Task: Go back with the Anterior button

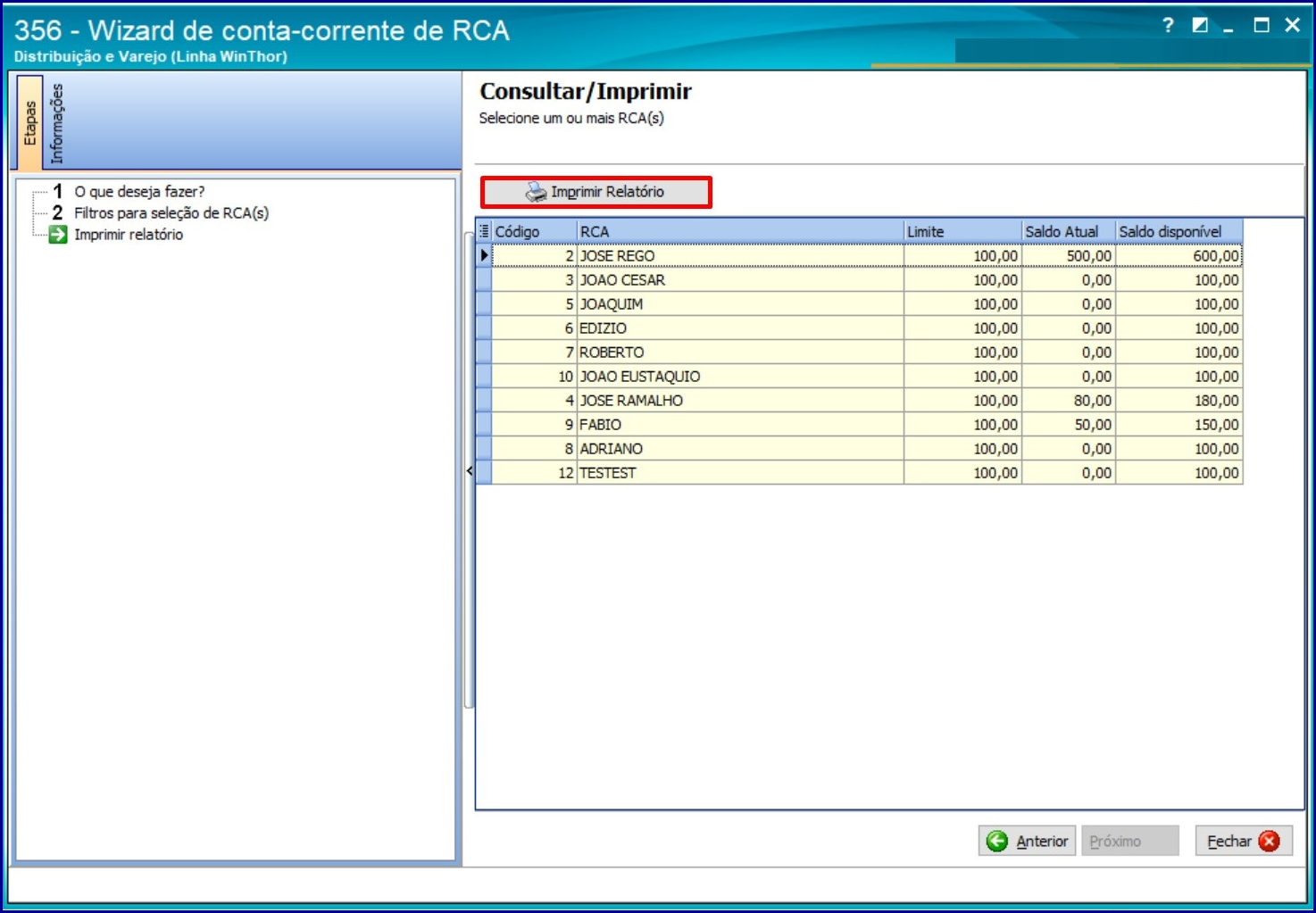Action: [1027, 841]
